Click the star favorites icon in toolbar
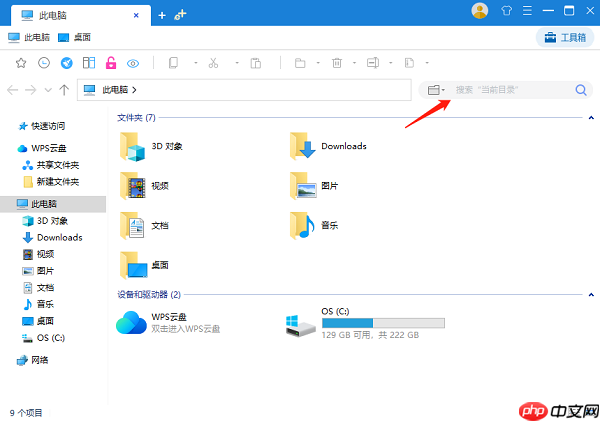Screen dimensions: 600x421 click(x=21, y=63)
